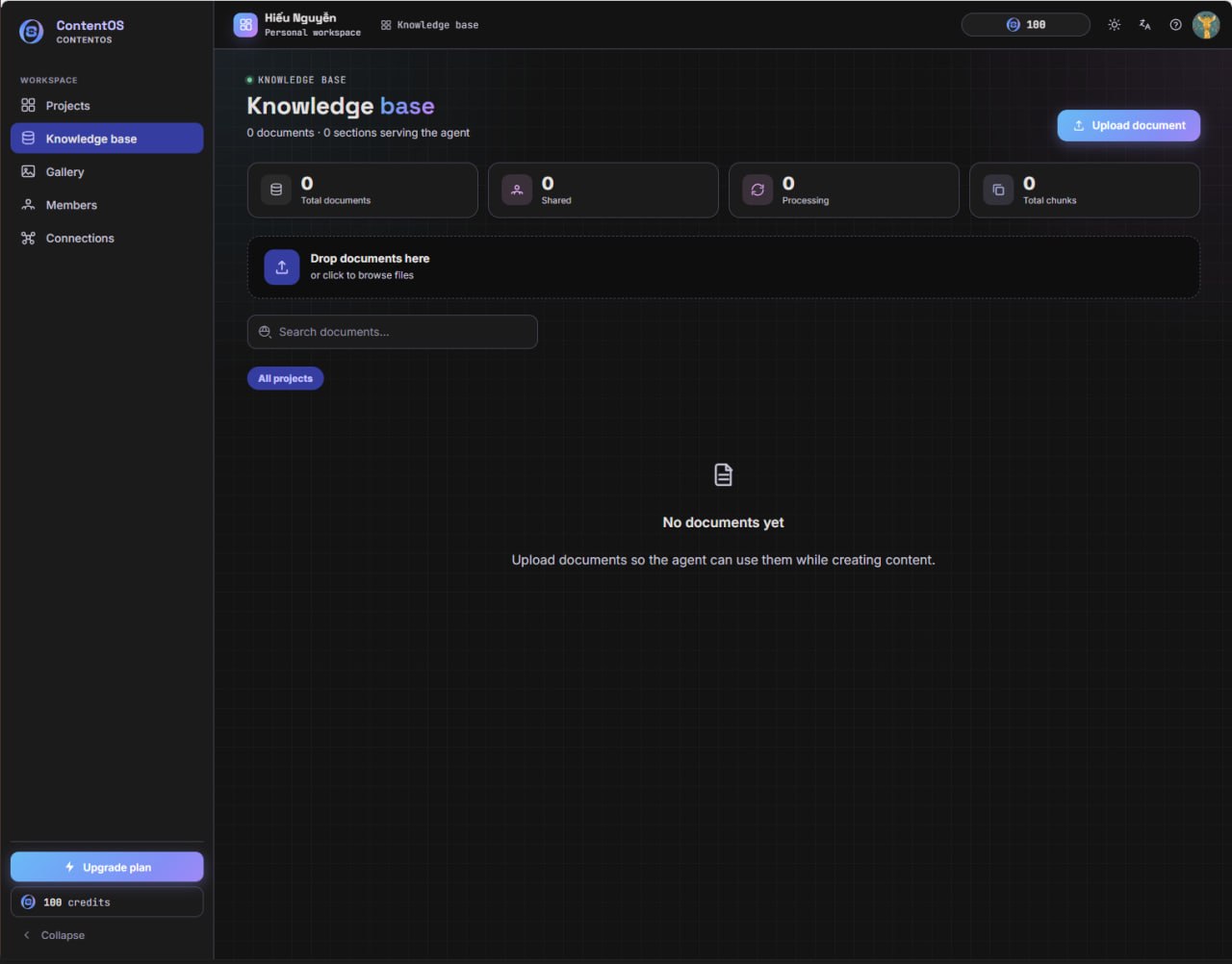Open the Gallery page
The width and height of the screenshot is (1232, 964).
(107, 172)
